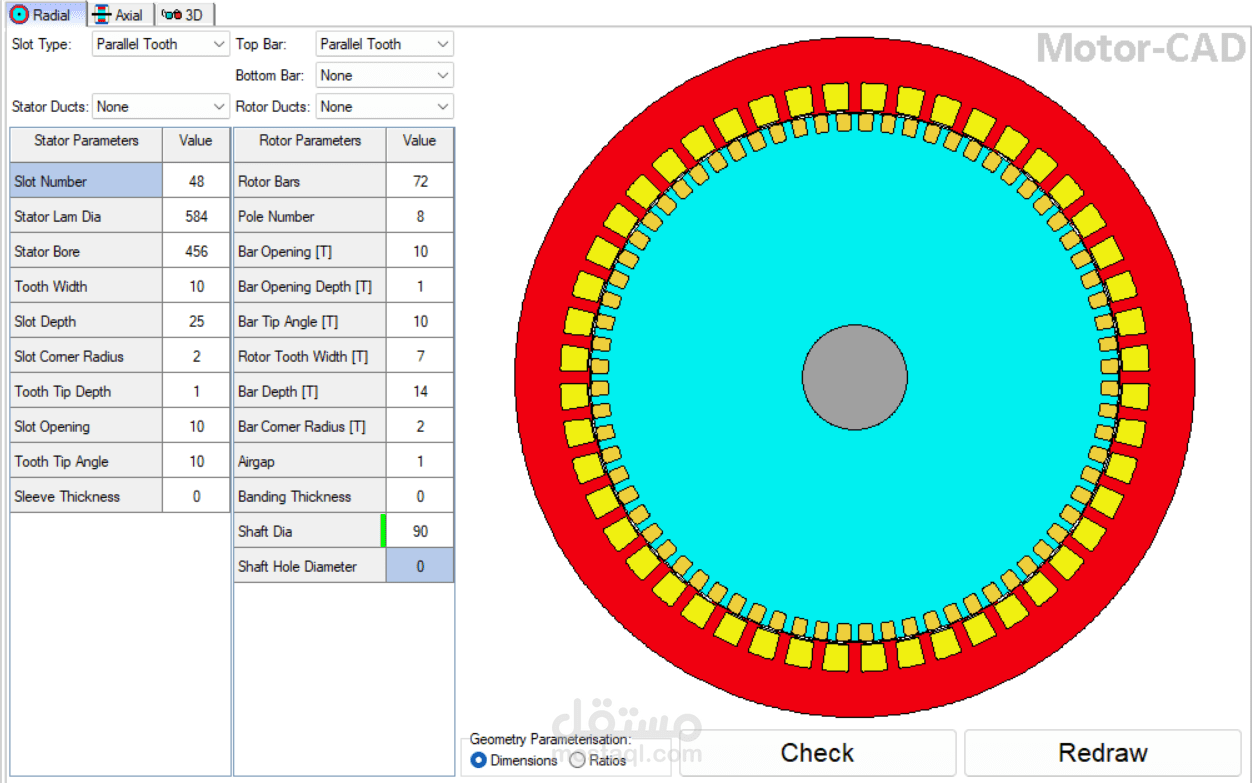Open the Bottom Bar dropdown
This screenshot has height=783, width=1254.
point(385,75)
